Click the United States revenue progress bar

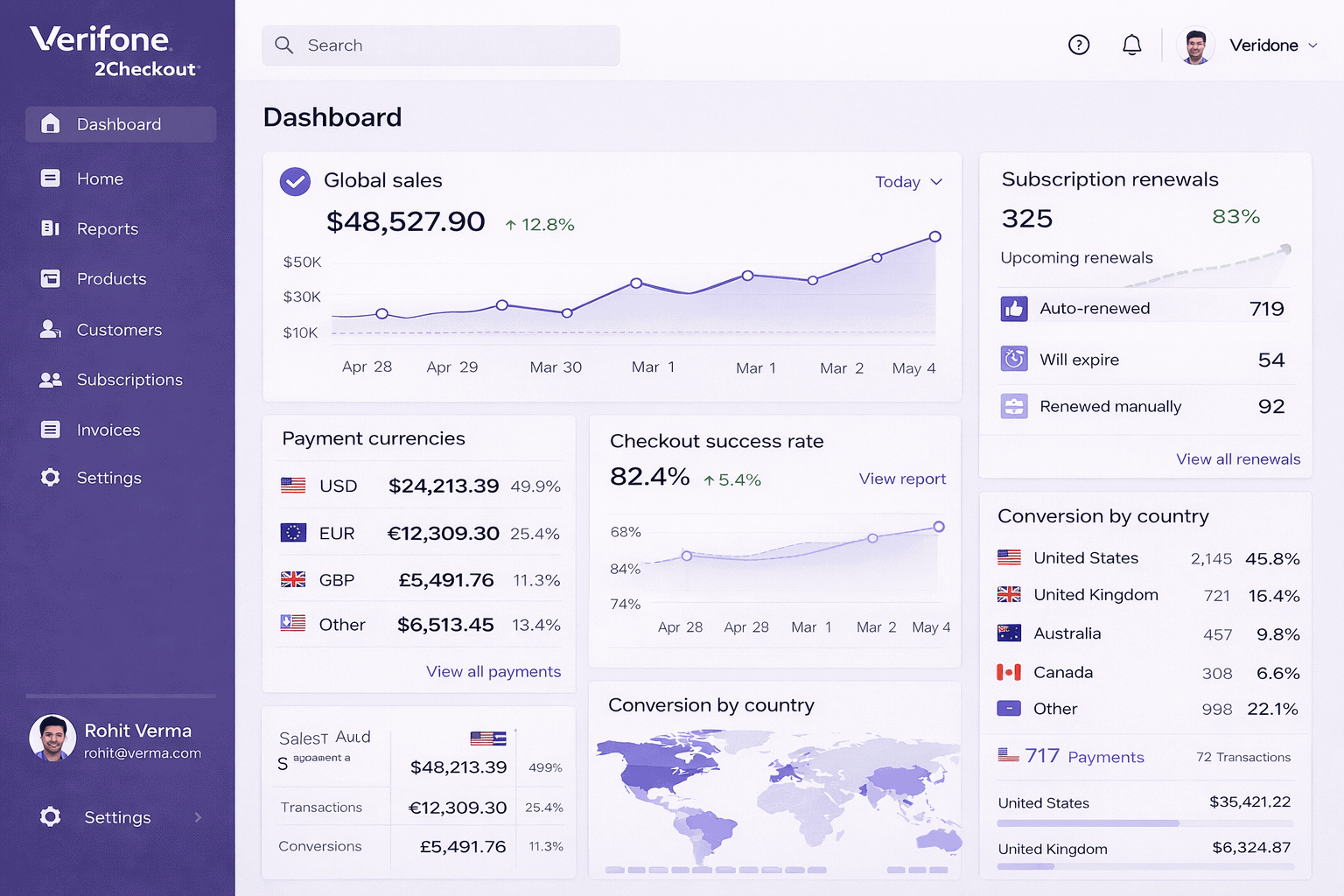[1144, 823]
